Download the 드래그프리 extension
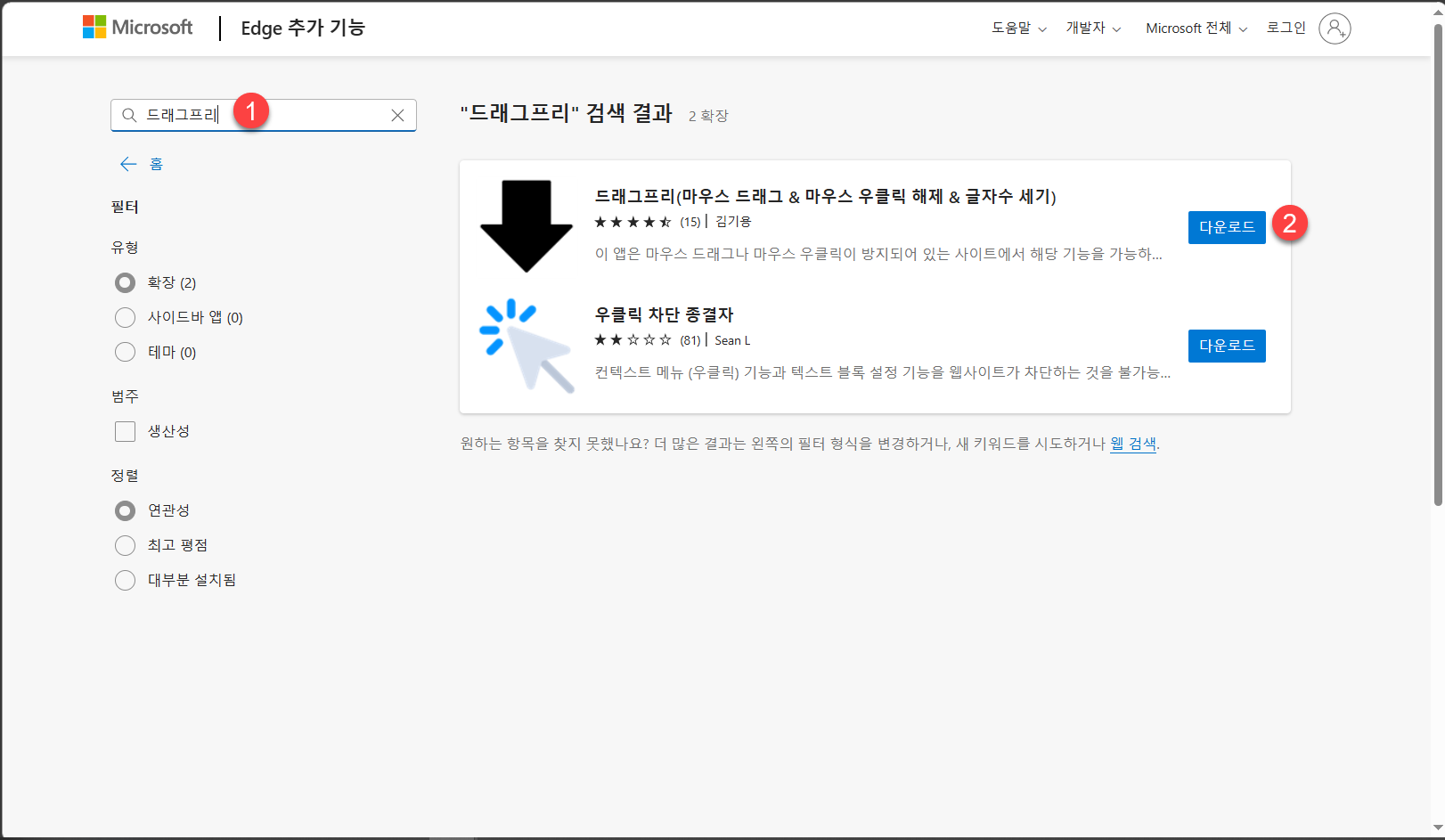 coord(1227,227)
